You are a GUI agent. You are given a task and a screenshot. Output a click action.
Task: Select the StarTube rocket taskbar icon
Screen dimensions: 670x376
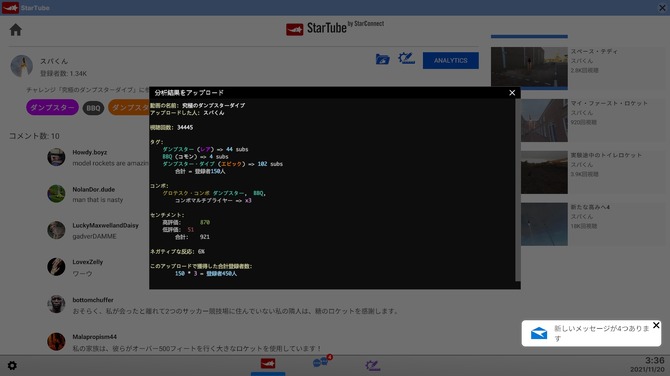click(268, 364)
